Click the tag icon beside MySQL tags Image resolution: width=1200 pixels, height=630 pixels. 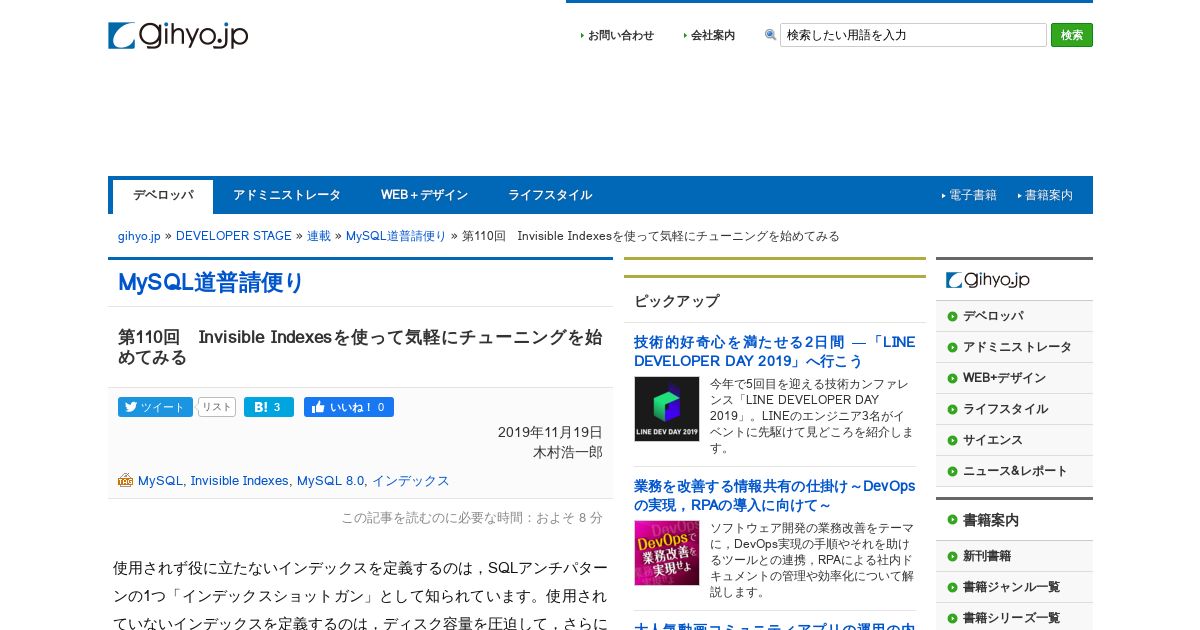[125, 480]
